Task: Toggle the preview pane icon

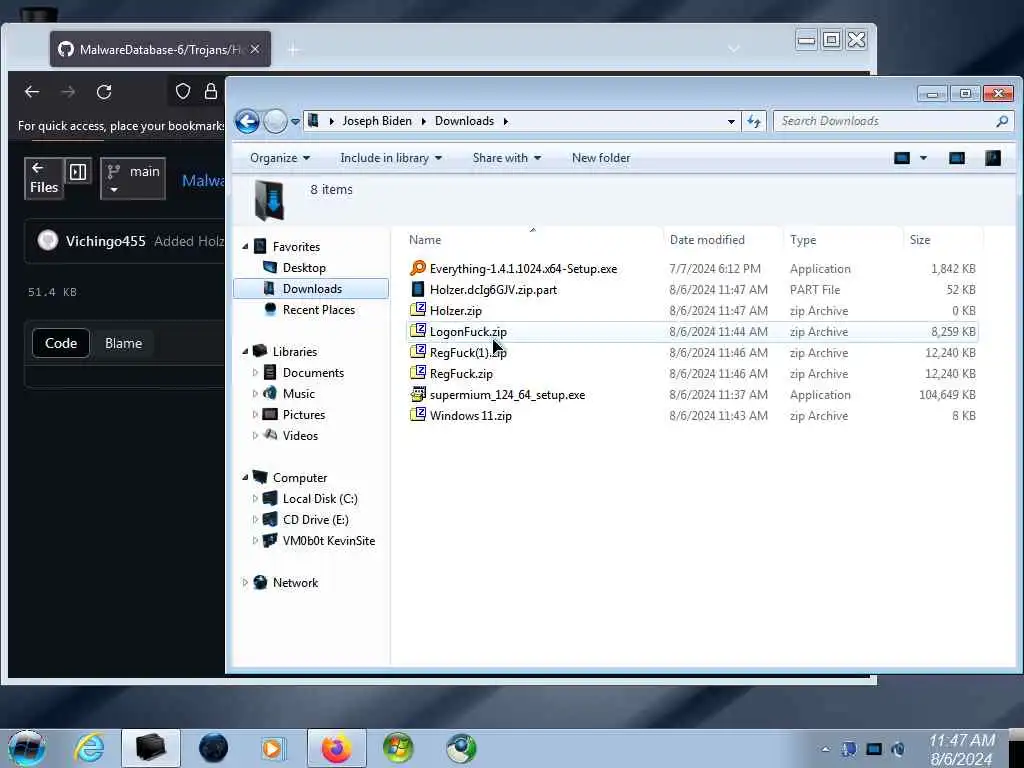Action: point(957,158)
